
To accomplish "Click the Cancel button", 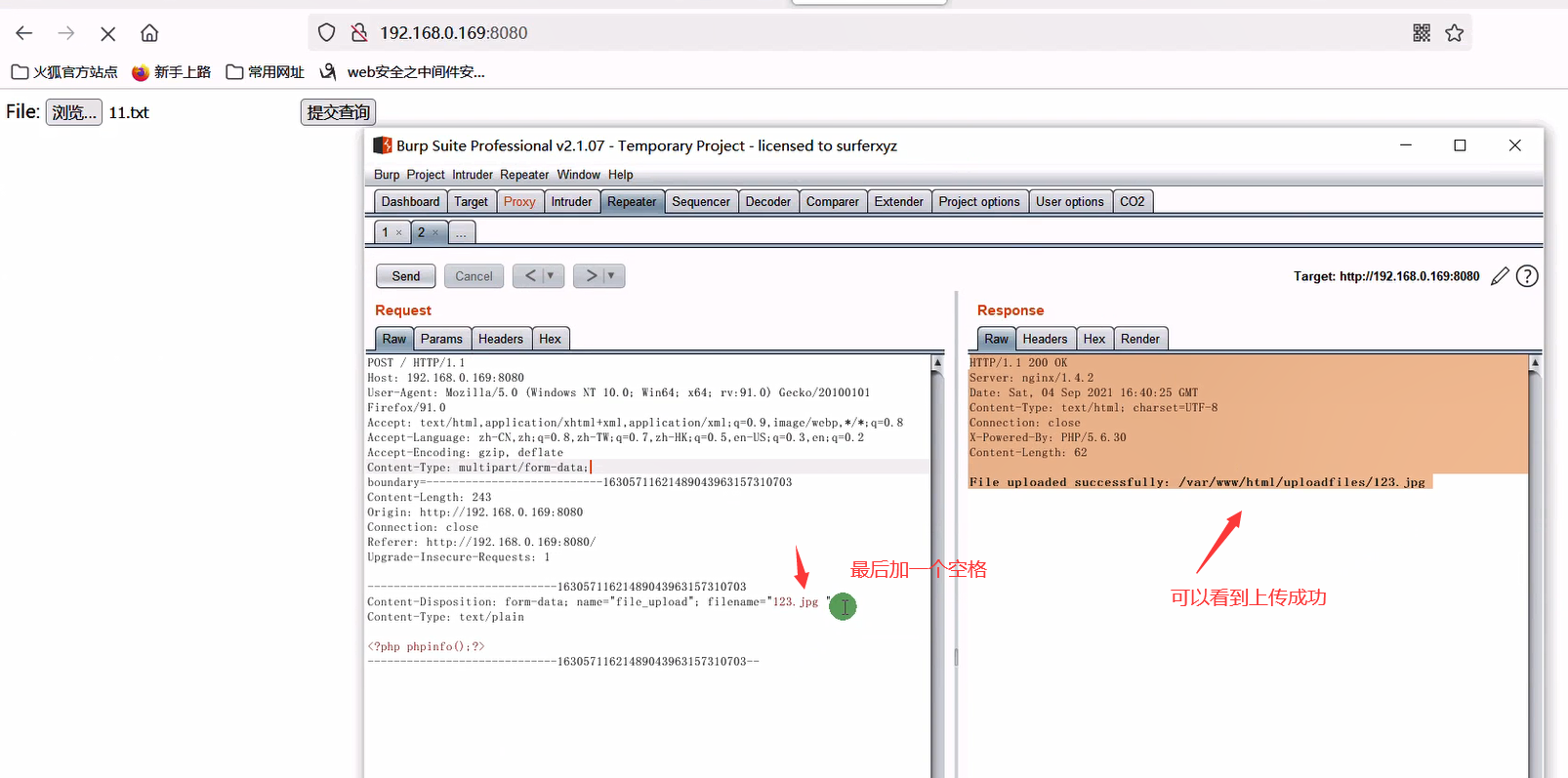I will click(x=475, y=276).
